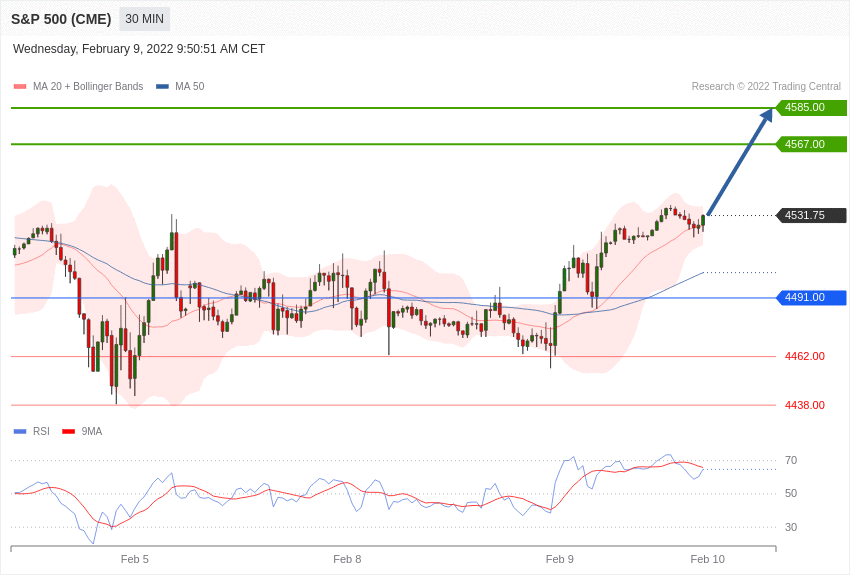Viewport: 850px width, 576px height.
Task: Click the RSI blue legend swatch
Action: (x=19, y=432)
